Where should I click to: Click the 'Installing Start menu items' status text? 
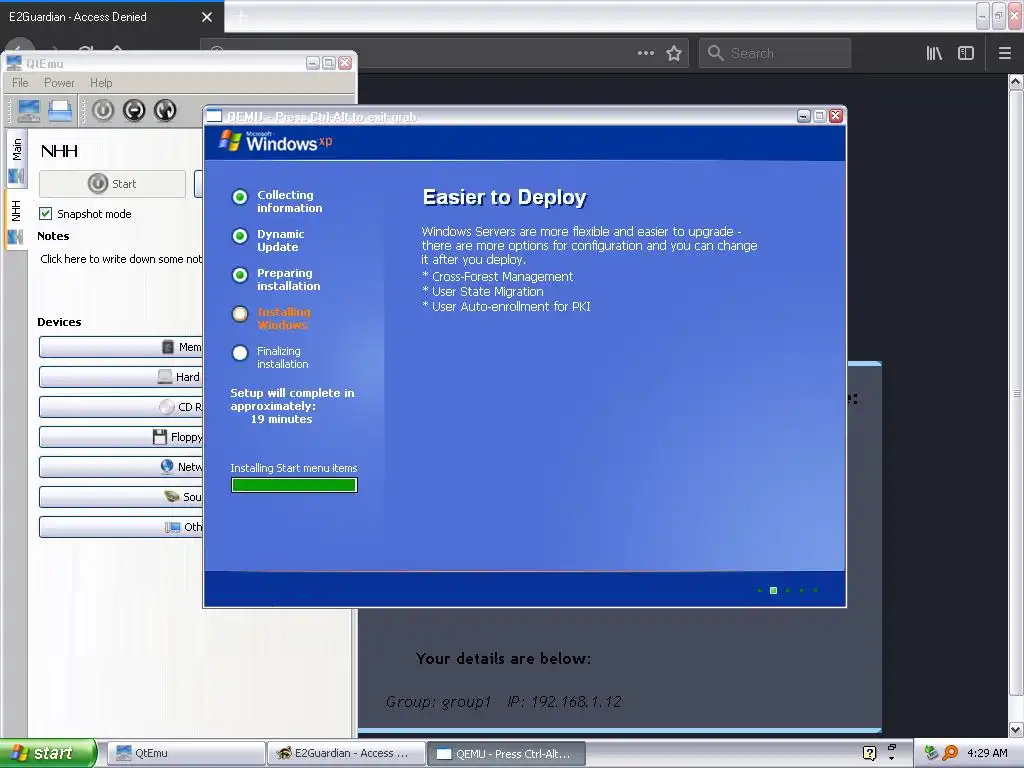(x=294, y=468)
